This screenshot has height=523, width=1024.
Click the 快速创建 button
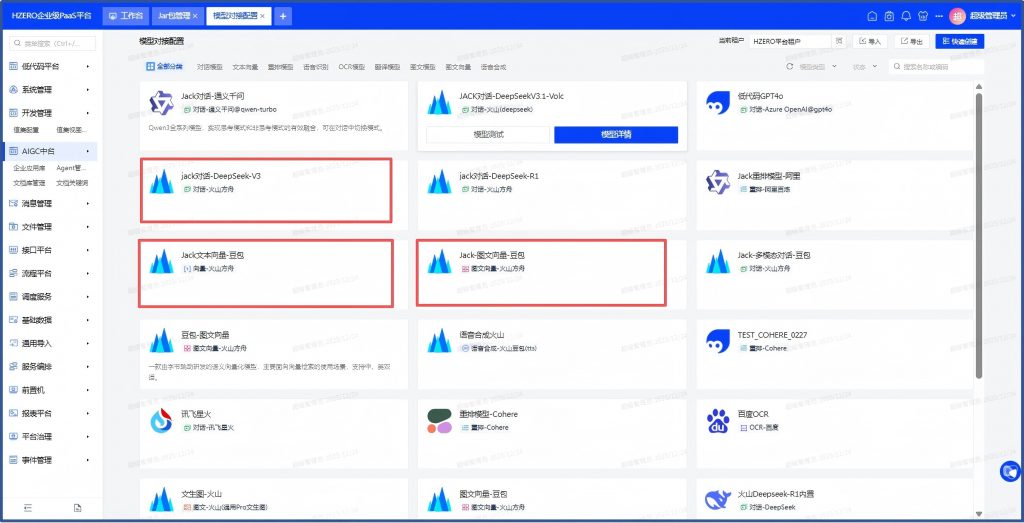959,41
